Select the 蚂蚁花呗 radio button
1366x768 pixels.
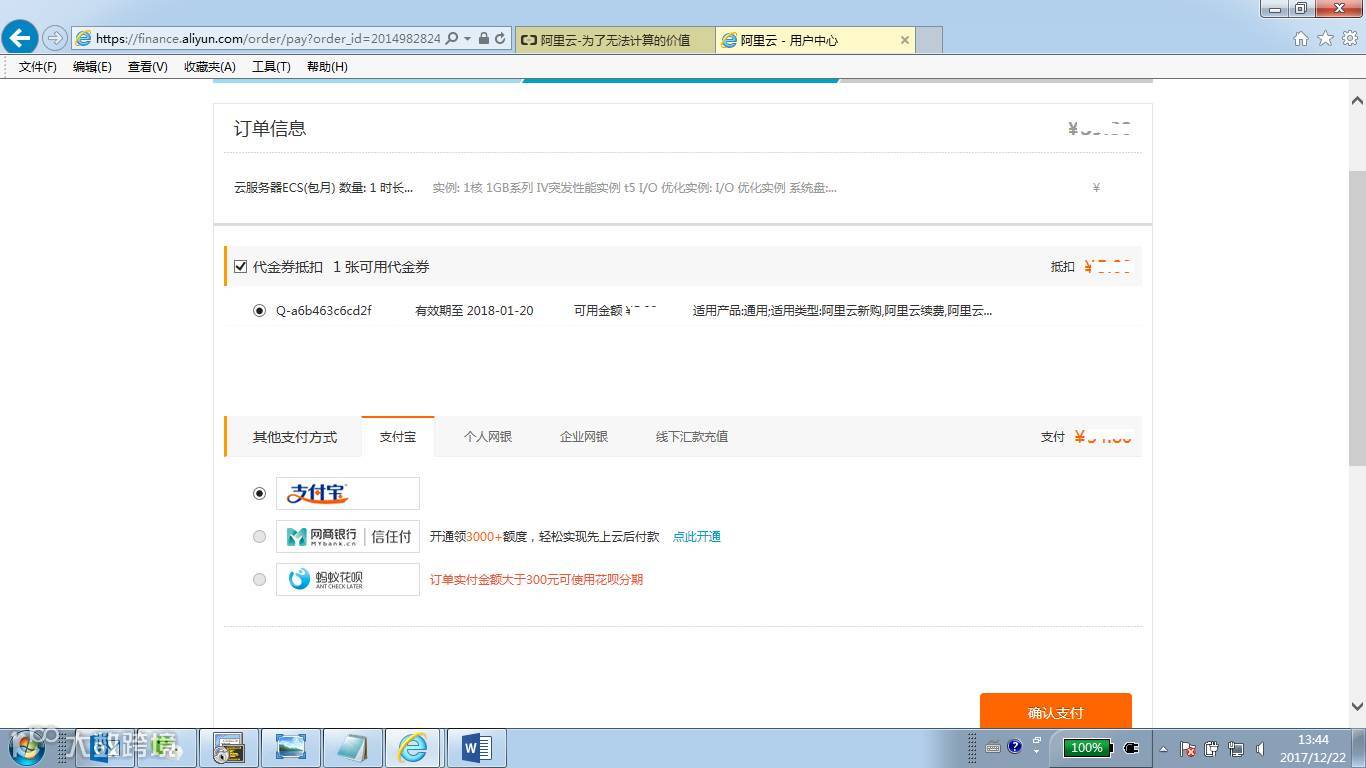click(260, 579)
